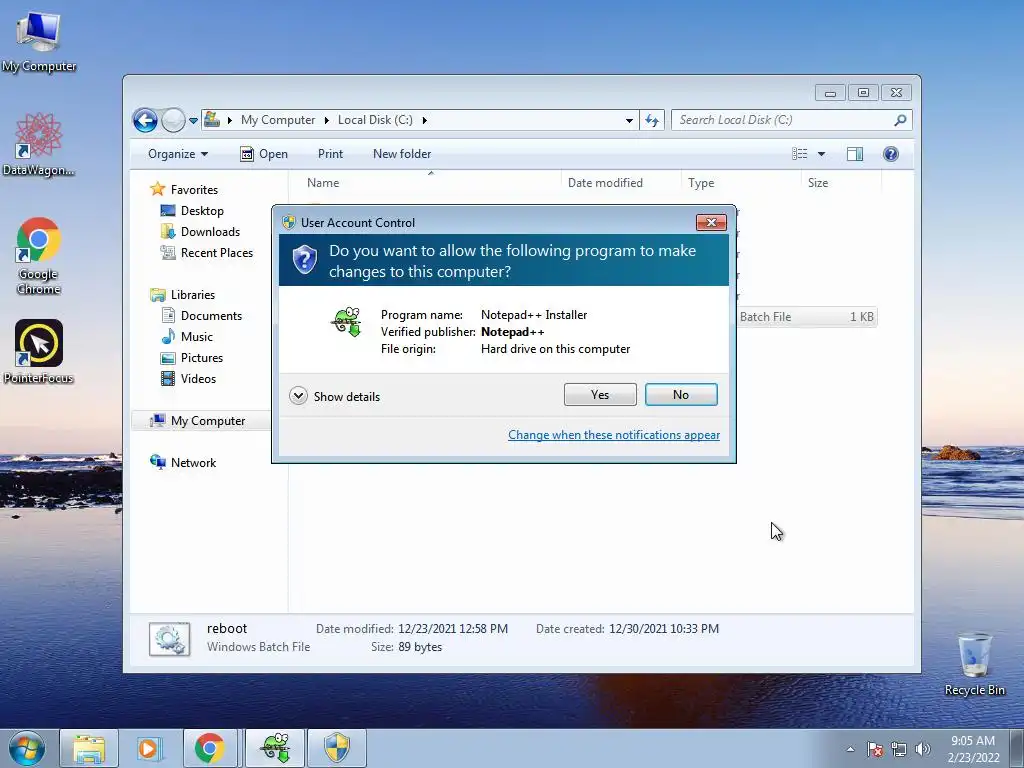Expand Show details chevron in the UAC dialog
The image size is (1024, 768).
298,396
